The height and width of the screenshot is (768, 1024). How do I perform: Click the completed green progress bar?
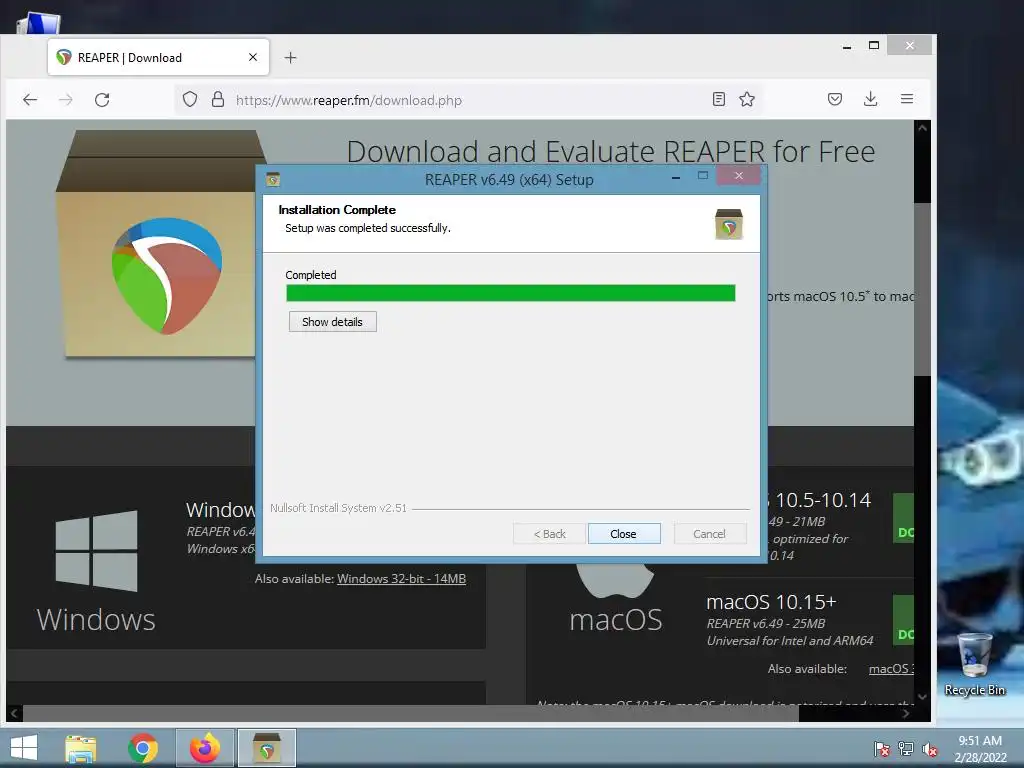click(511, 293)
